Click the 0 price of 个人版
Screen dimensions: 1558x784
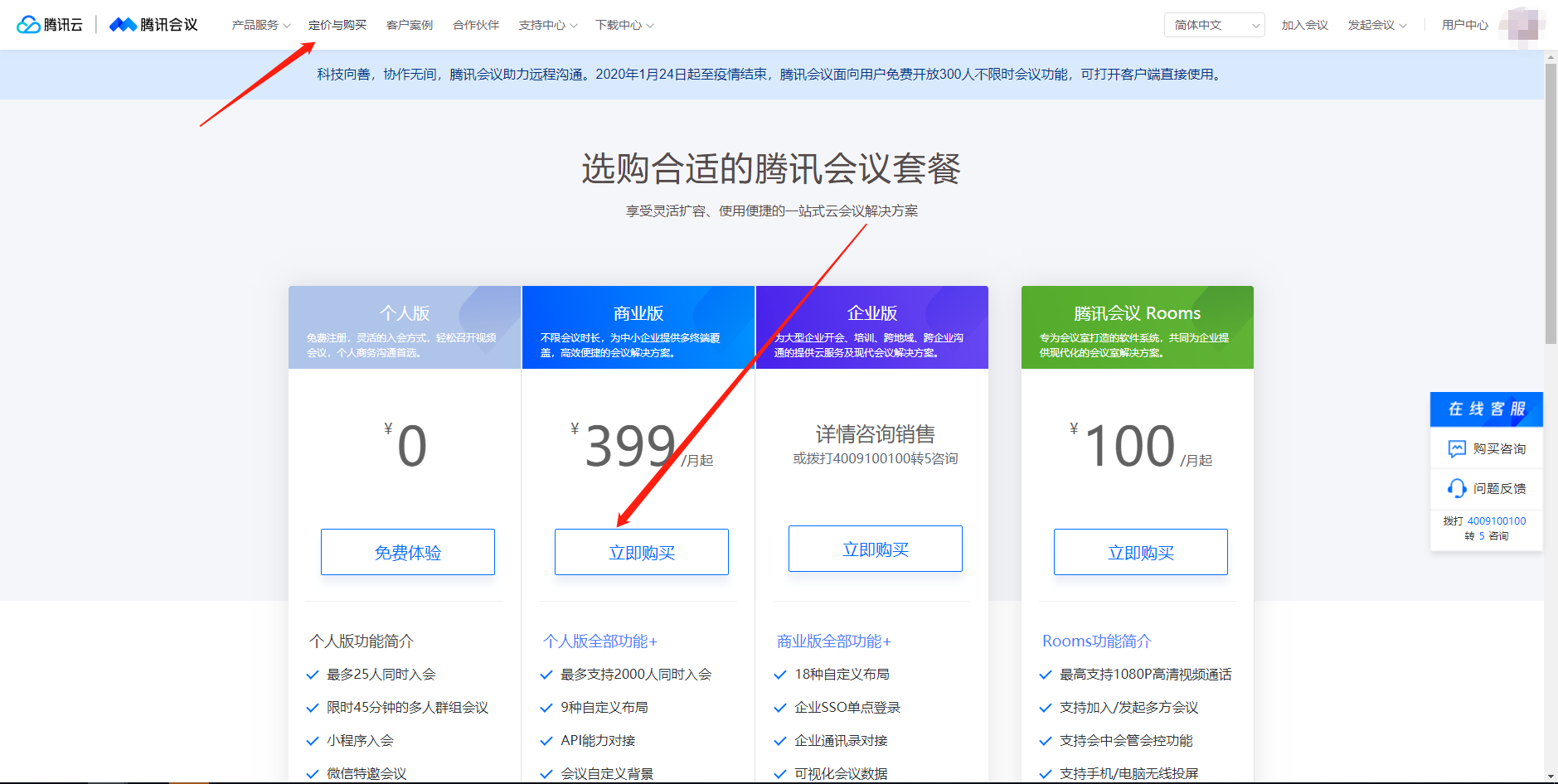412,446
